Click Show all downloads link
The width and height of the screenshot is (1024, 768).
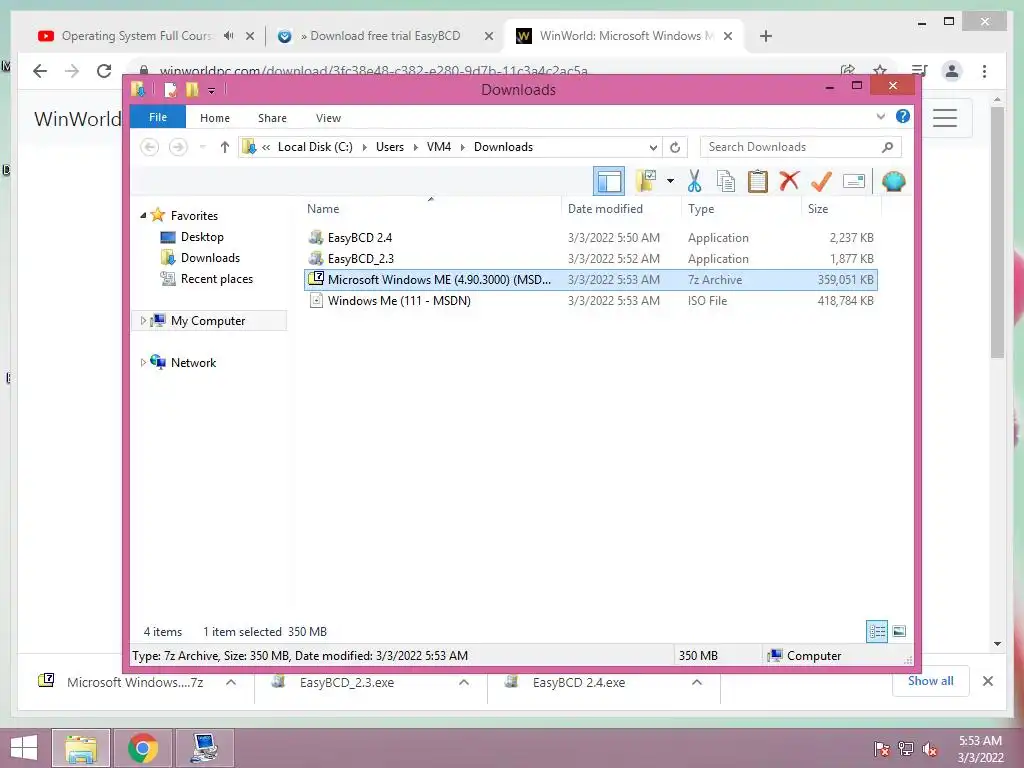(931, 681)
